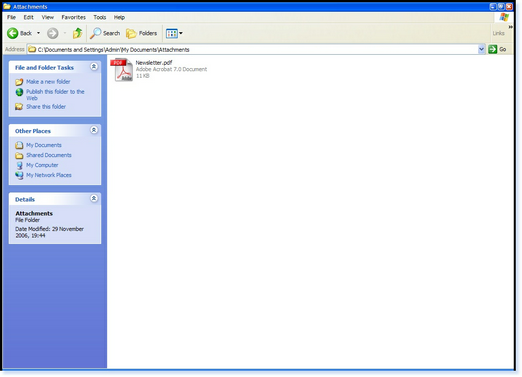Click Make a new folder link
The image size is (522, 377).
tap(48, 82)
